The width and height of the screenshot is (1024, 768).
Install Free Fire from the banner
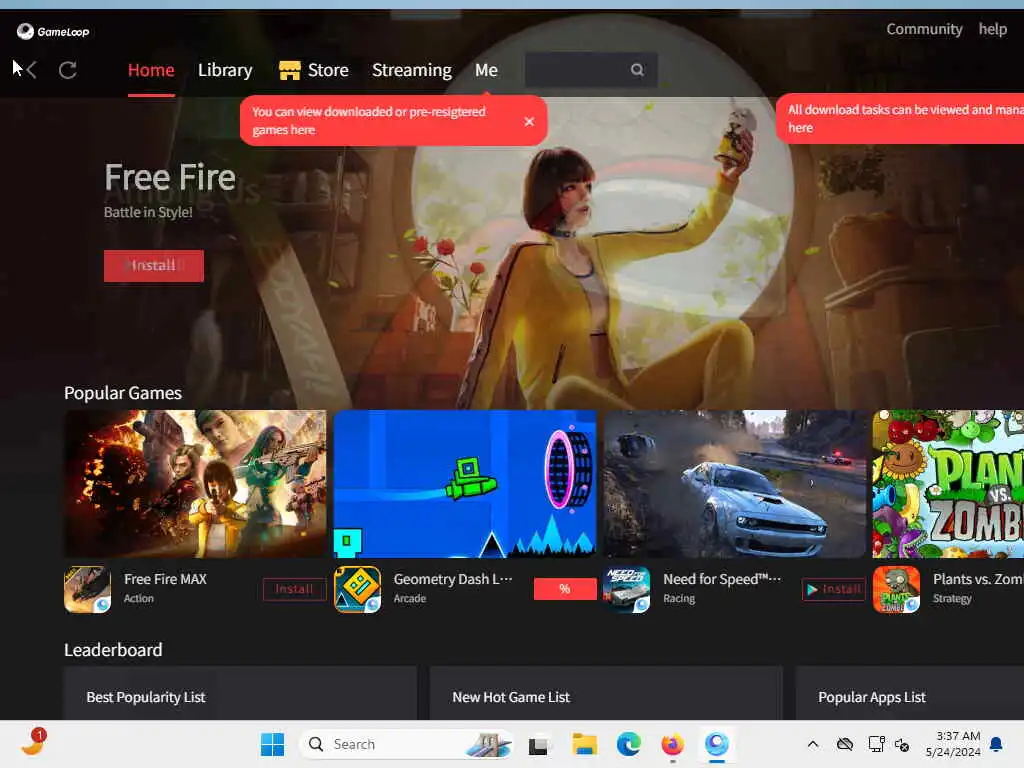[154, 266]
